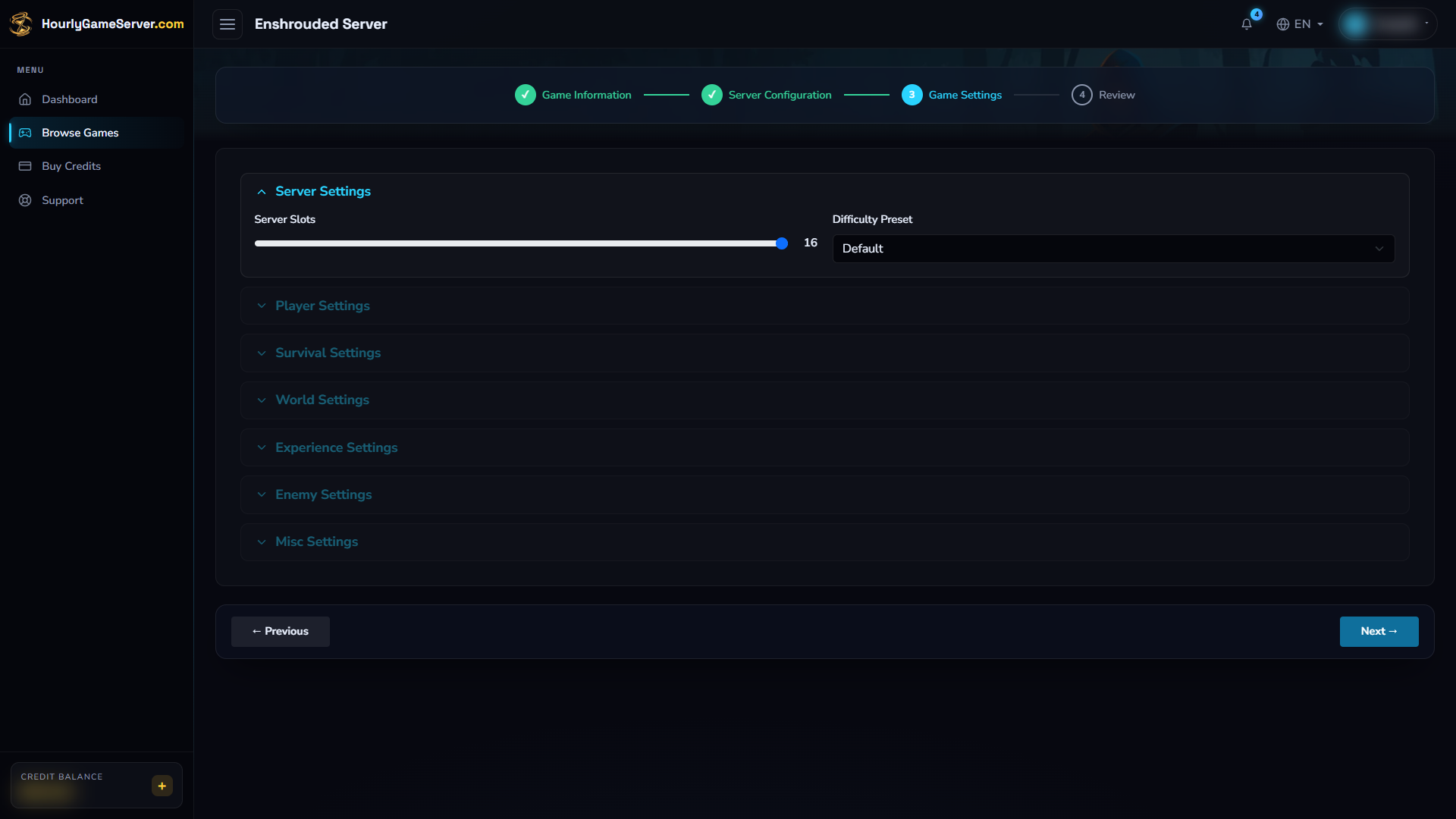Open Support from the menu
This screenshot has height=819, width=1456.
pyautogui.click(x=96, y=200)
